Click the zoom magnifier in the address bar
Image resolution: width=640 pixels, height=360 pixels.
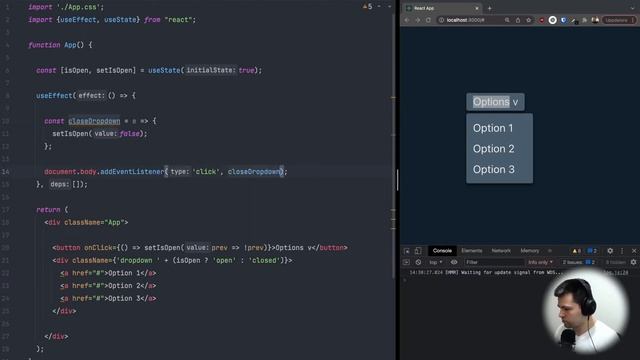click(507, 20)
